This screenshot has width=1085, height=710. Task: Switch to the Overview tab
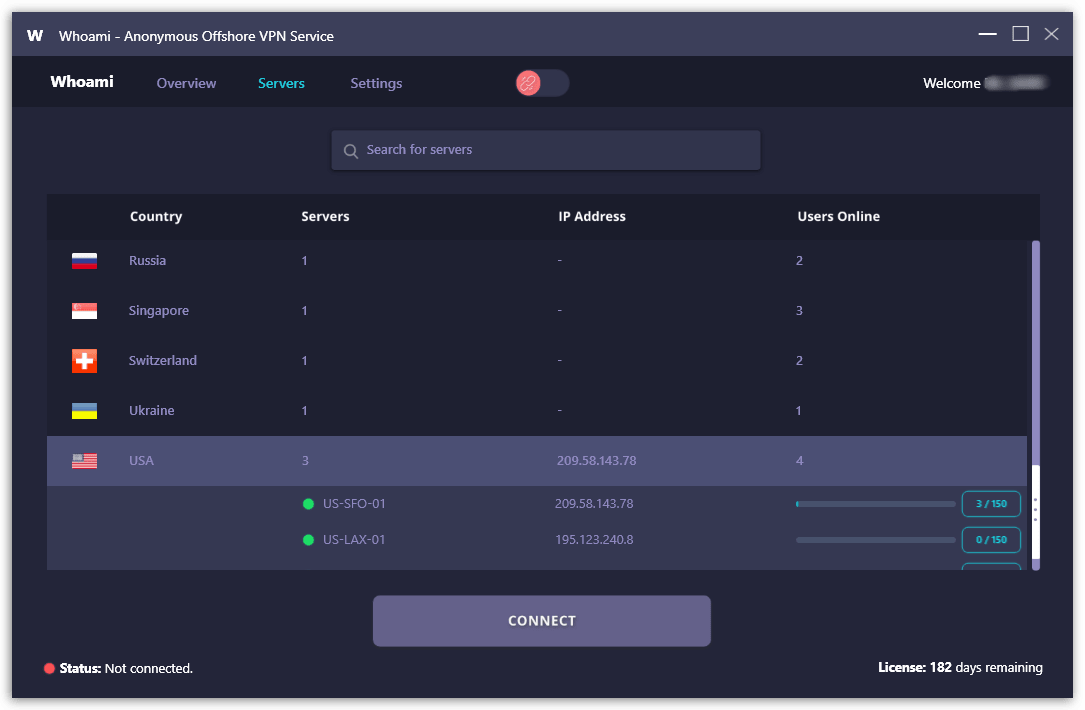186,83
